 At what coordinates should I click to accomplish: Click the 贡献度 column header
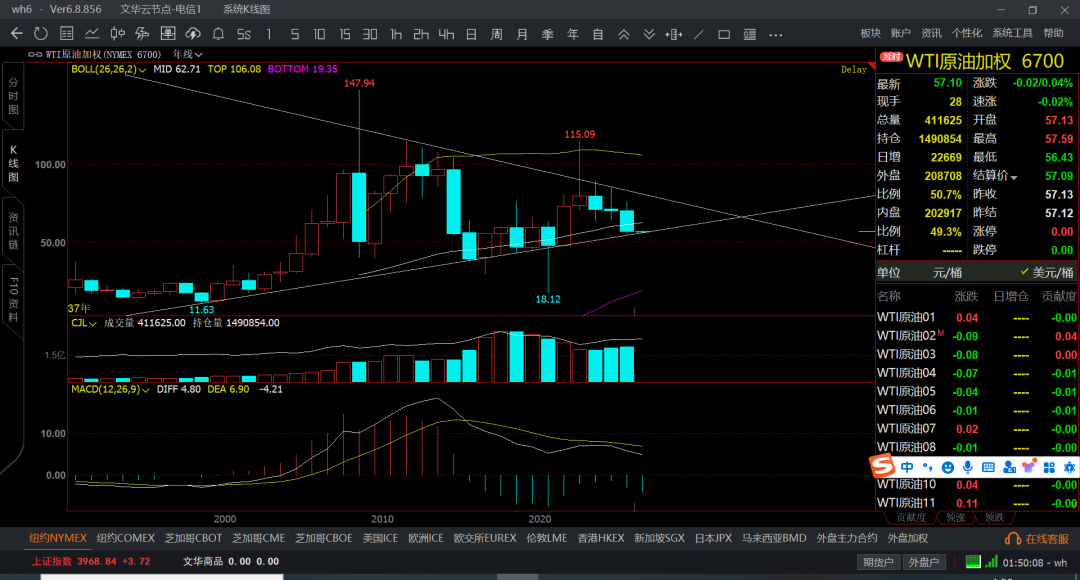click(x=1059, y=296)
